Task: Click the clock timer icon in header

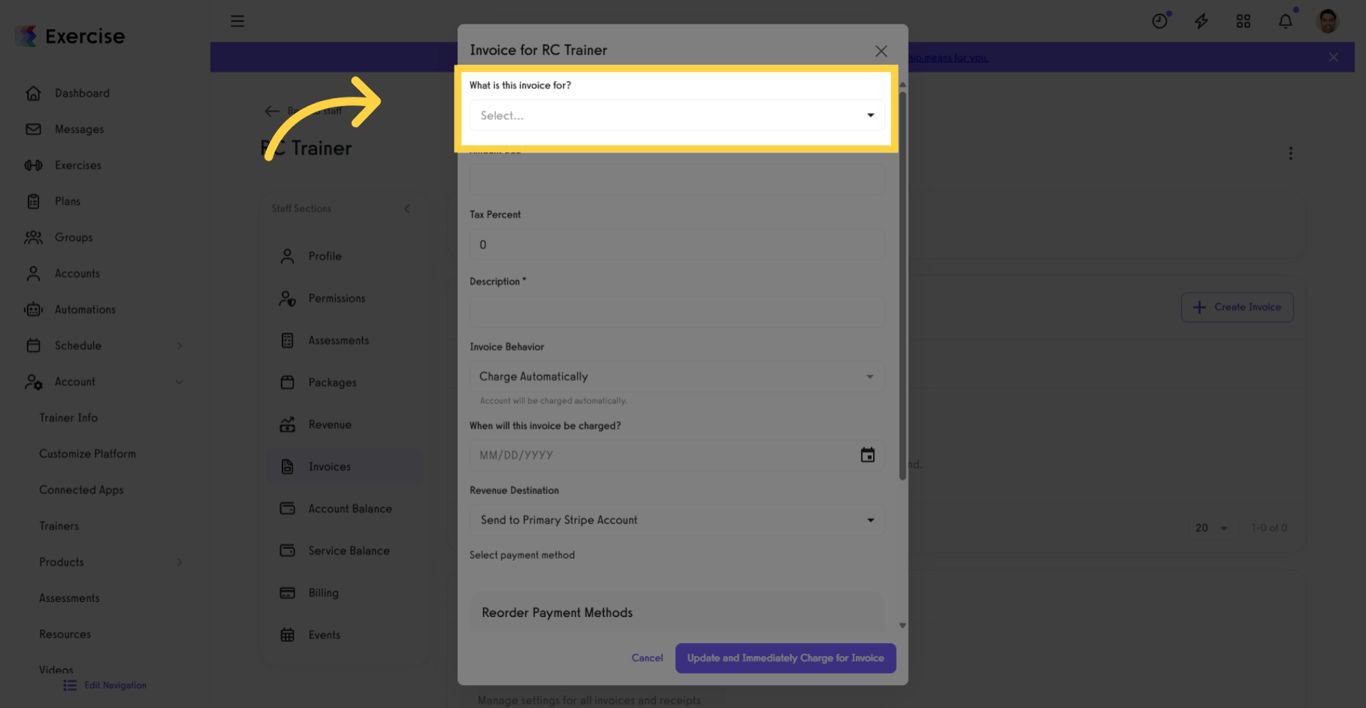Action: point(1160,21)
